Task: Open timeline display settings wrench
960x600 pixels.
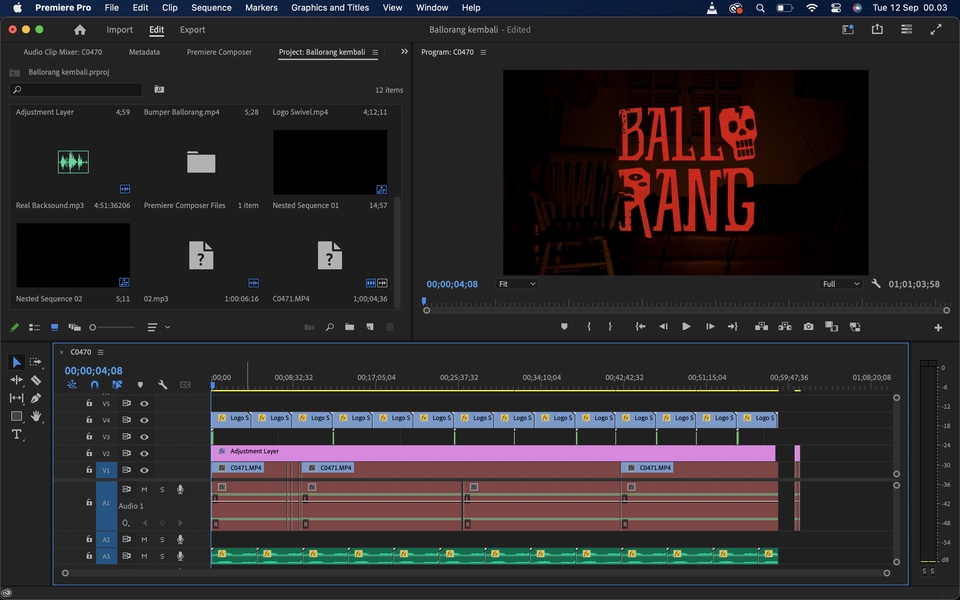Action: point(162,384)
